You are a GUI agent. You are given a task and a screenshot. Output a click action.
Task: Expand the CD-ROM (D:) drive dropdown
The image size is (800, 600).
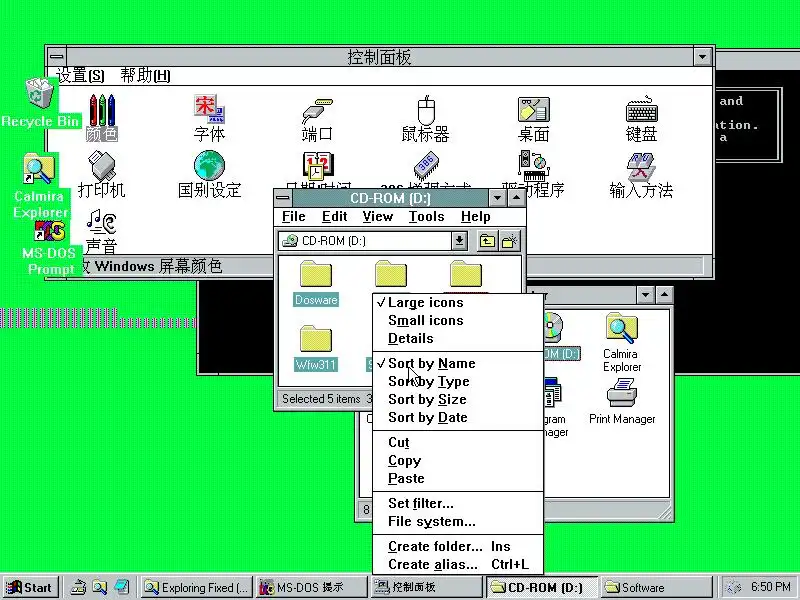pyautogui.click(x=459, y=241)
